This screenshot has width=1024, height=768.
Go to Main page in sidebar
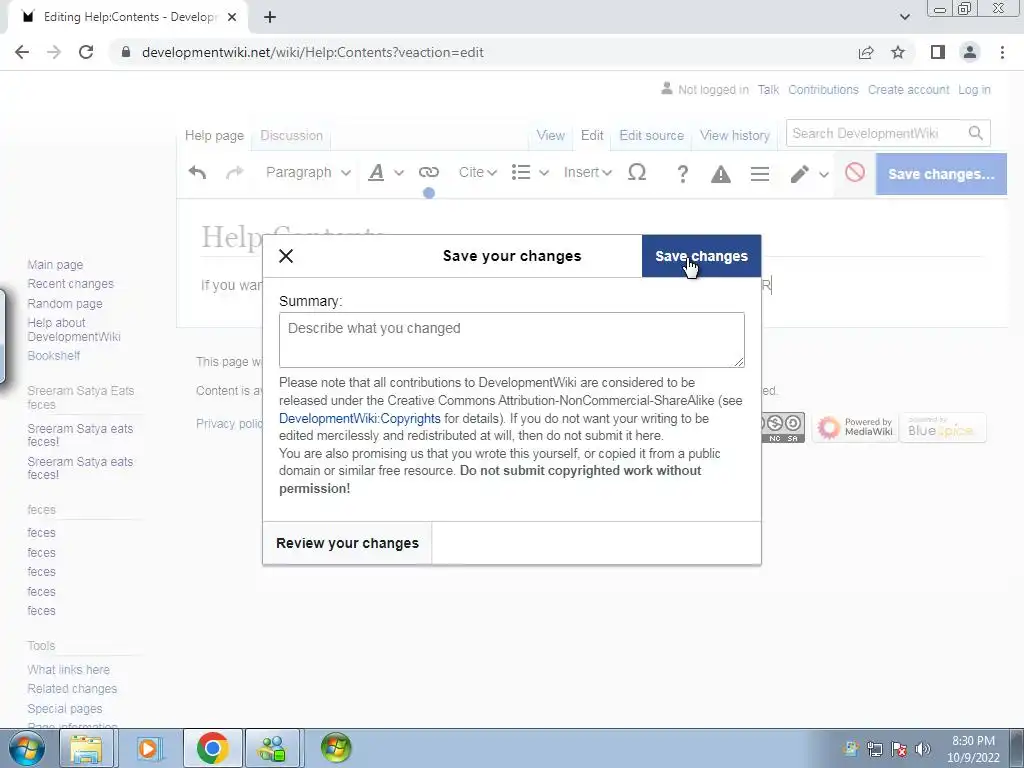point(55,264)
